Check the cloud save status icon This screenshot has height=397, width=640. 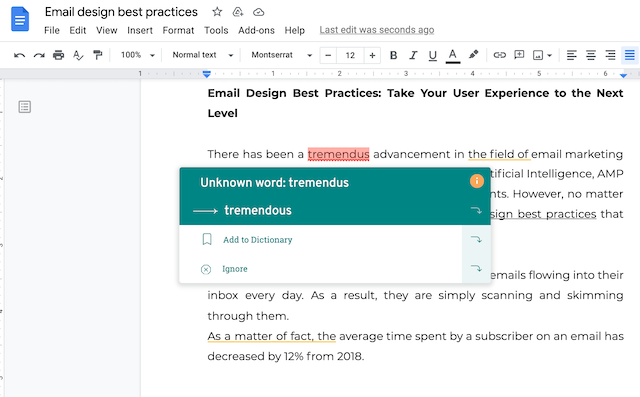pos(258,12)
